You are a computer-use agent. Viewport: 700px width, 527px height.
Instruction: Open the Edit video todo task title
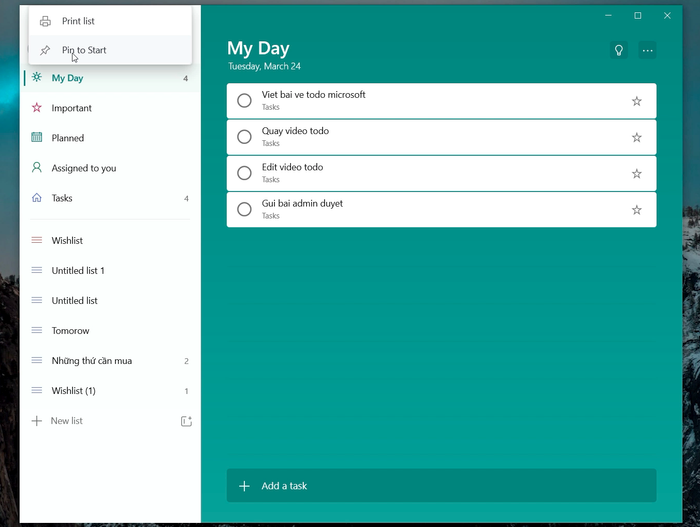pyautogui.click(x=292, y=167)
